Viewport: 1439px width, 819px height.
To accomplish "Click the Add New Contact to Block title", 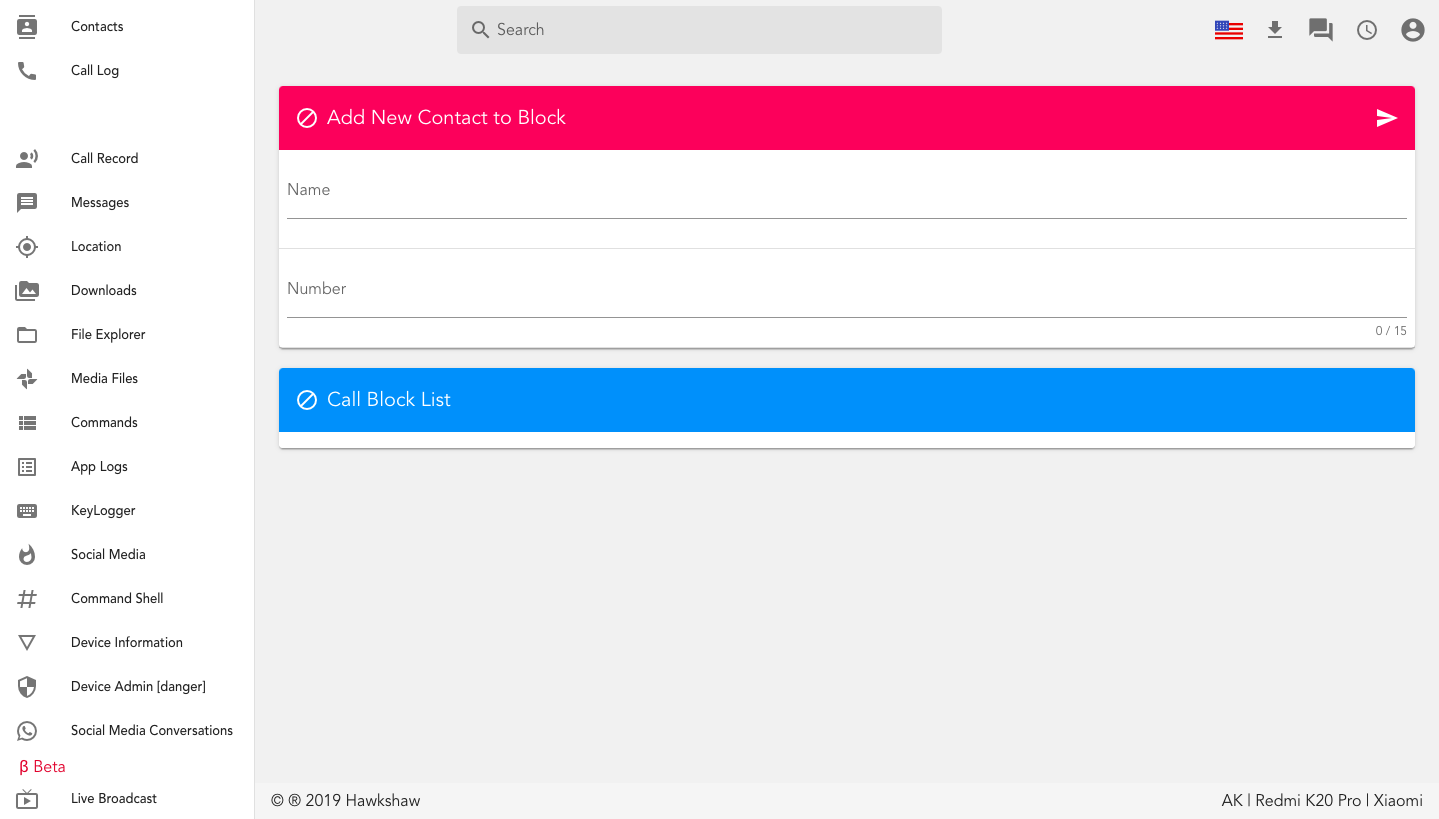I will coord(446,118).
